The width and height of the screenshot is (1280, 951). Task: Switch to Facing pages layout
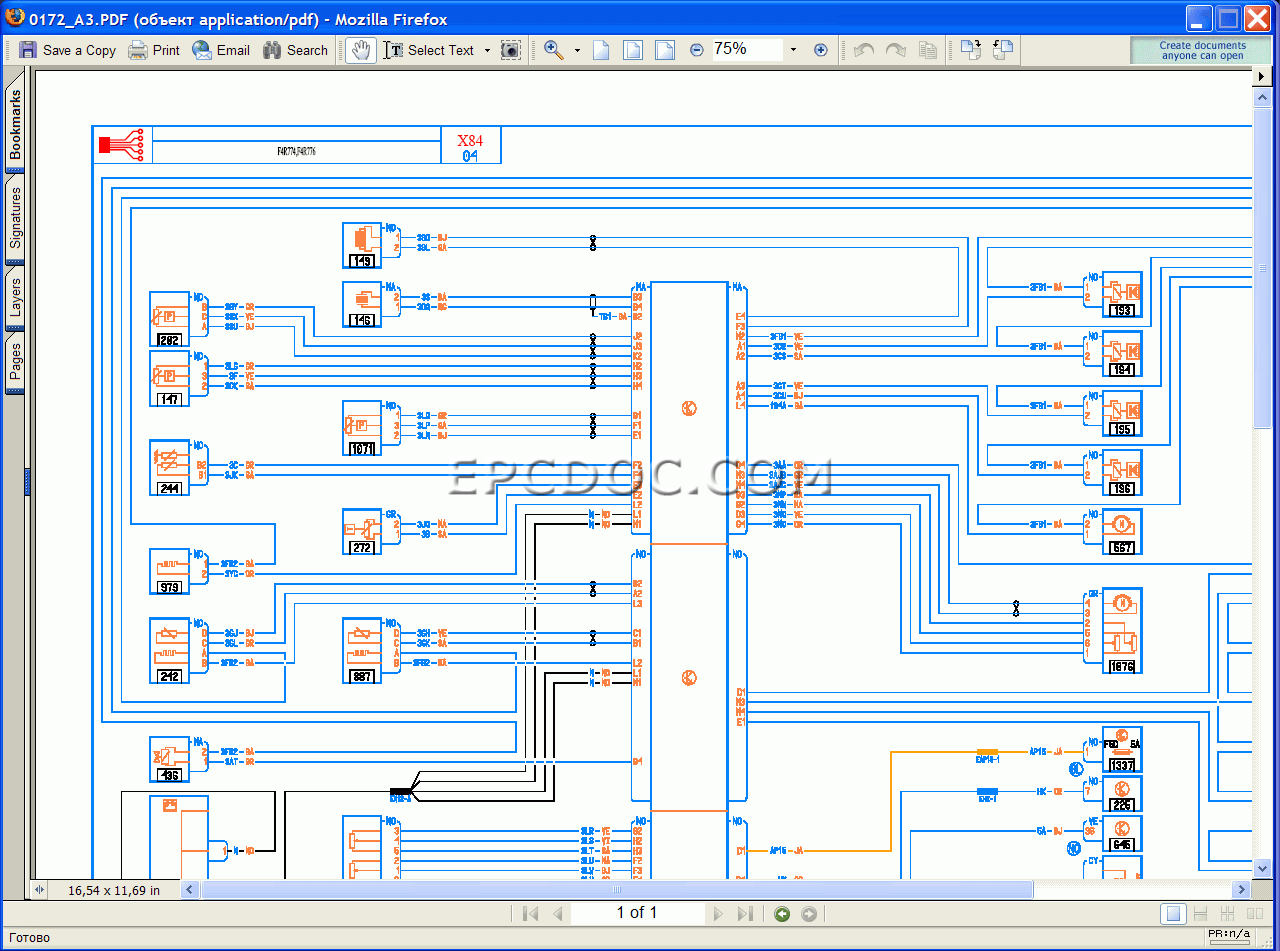click(1253, 913)
